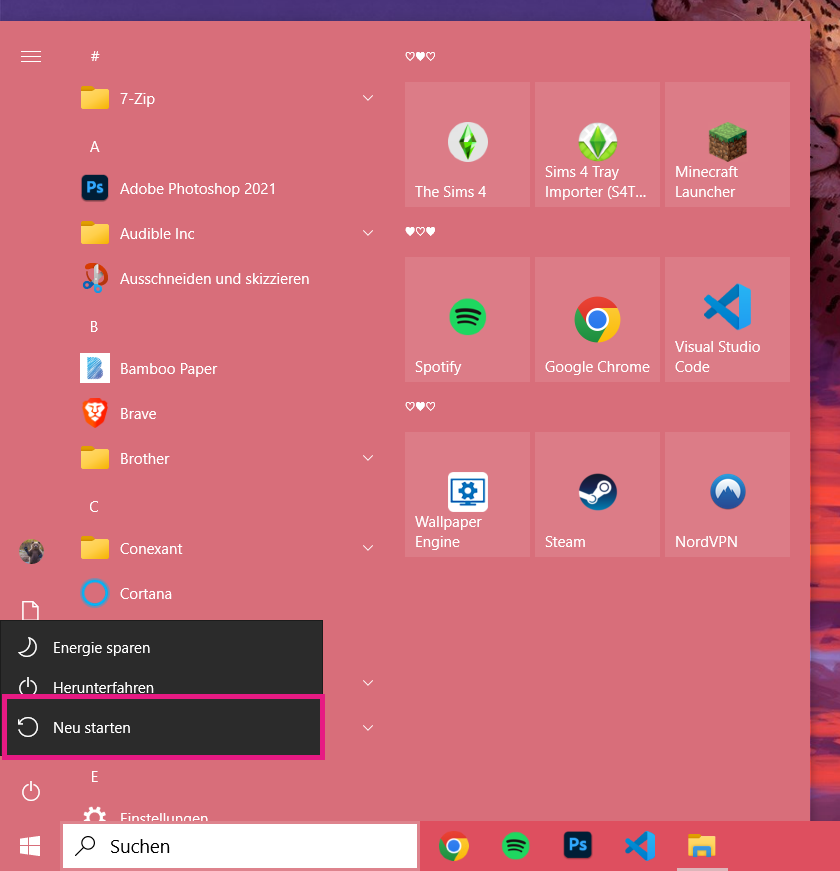This screenshot has width=840, height=871.
Task: Jump via the # letter header
Action: (x=95, y=56)
